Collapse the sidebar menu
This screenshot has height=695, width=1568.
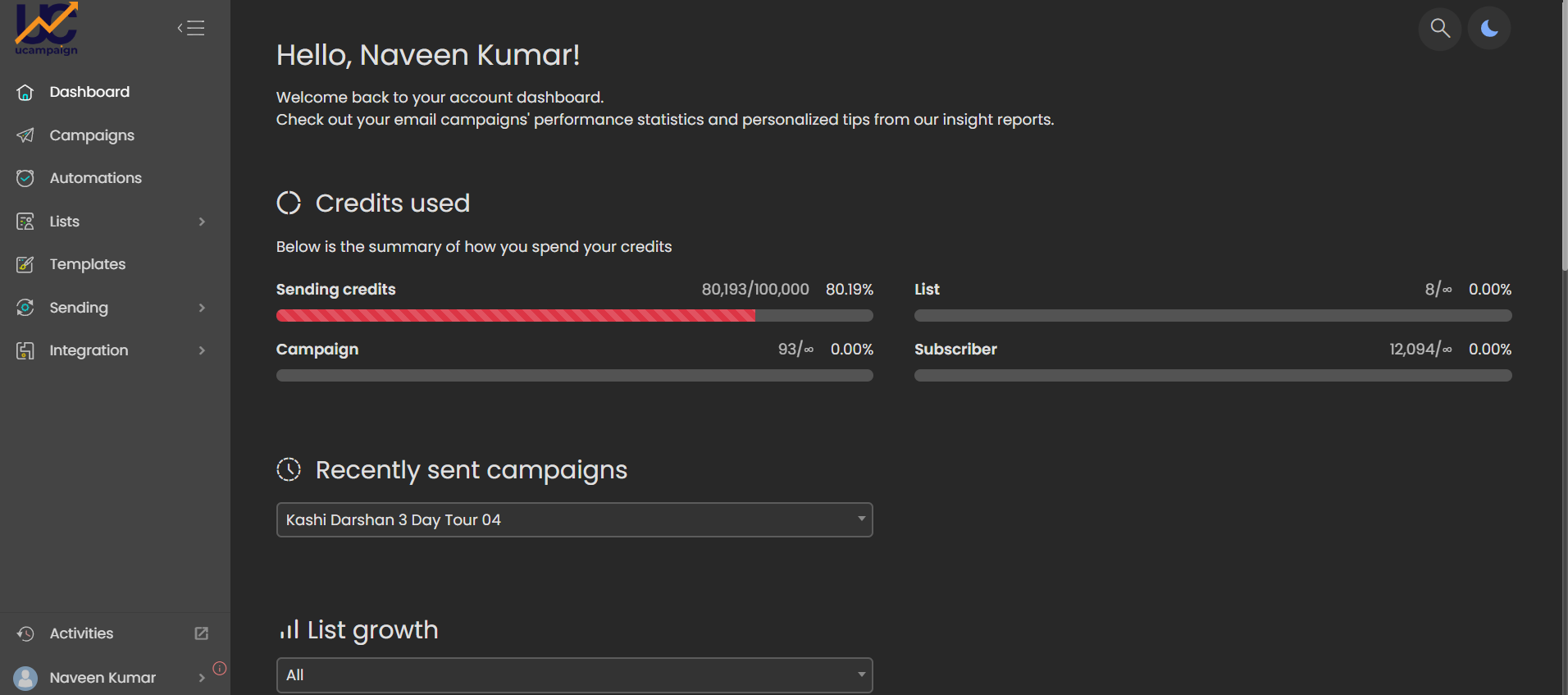click(x=191, y=29)
